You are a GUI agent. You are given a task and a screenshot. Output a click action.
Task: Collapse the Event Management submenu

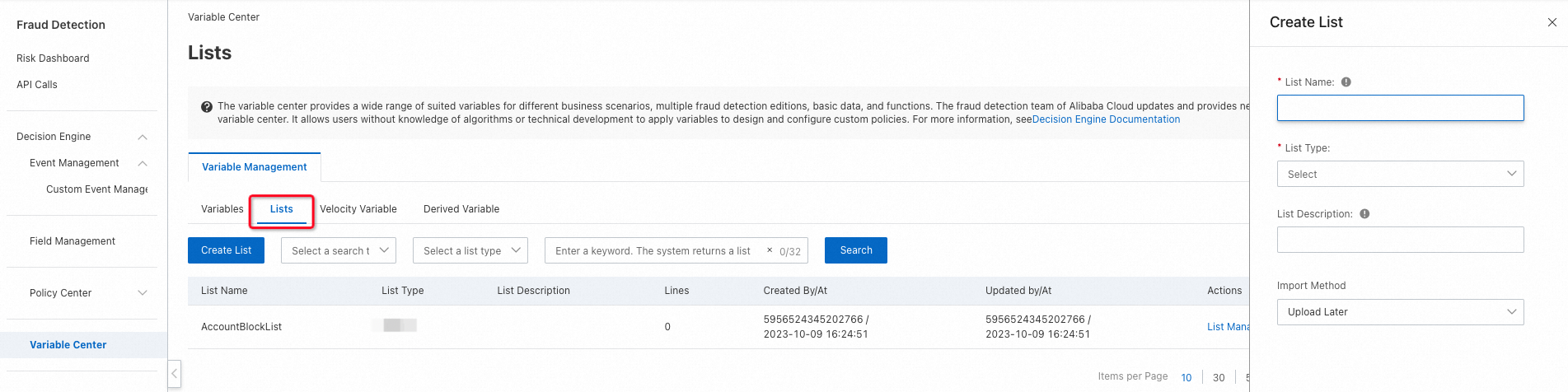point(143,163)
